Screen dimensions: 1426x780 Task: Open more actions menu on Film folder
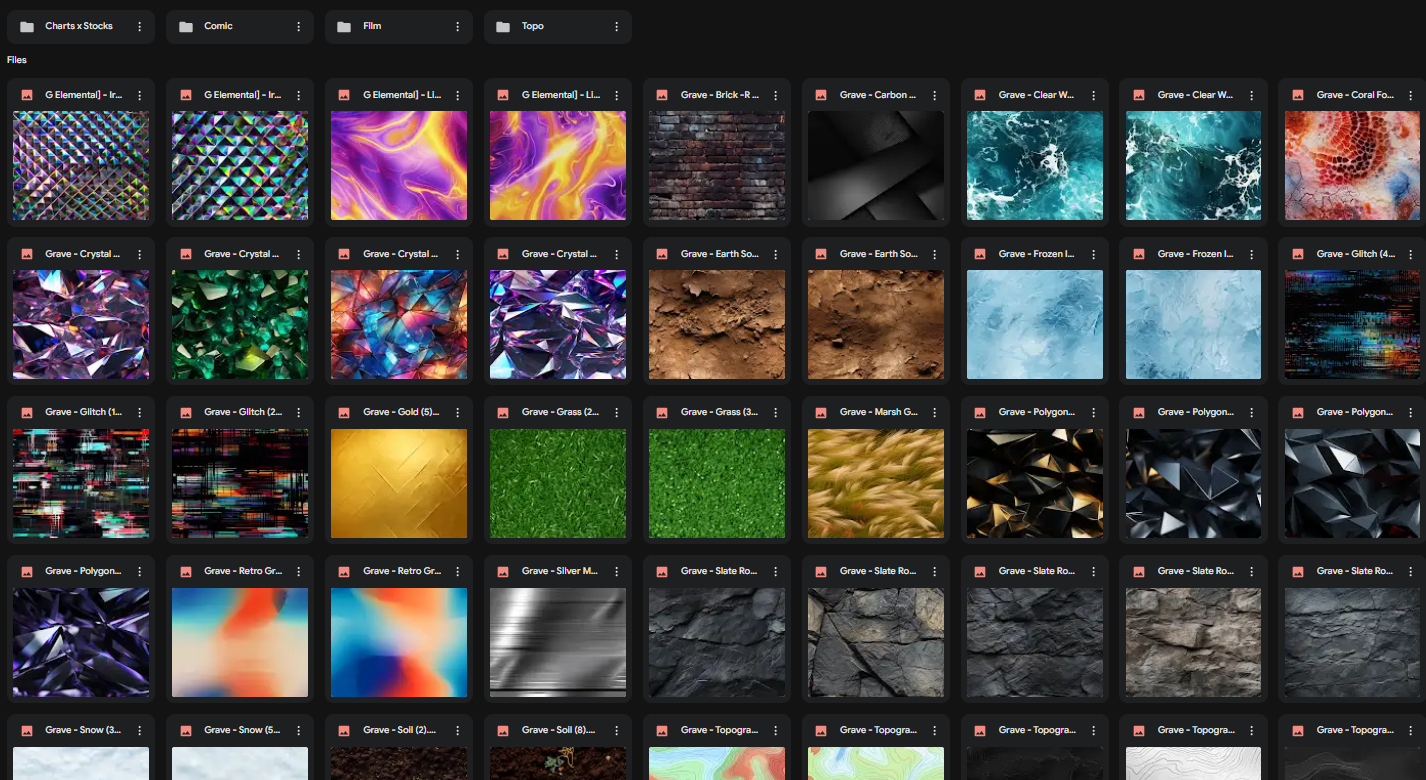pos(457,27)
